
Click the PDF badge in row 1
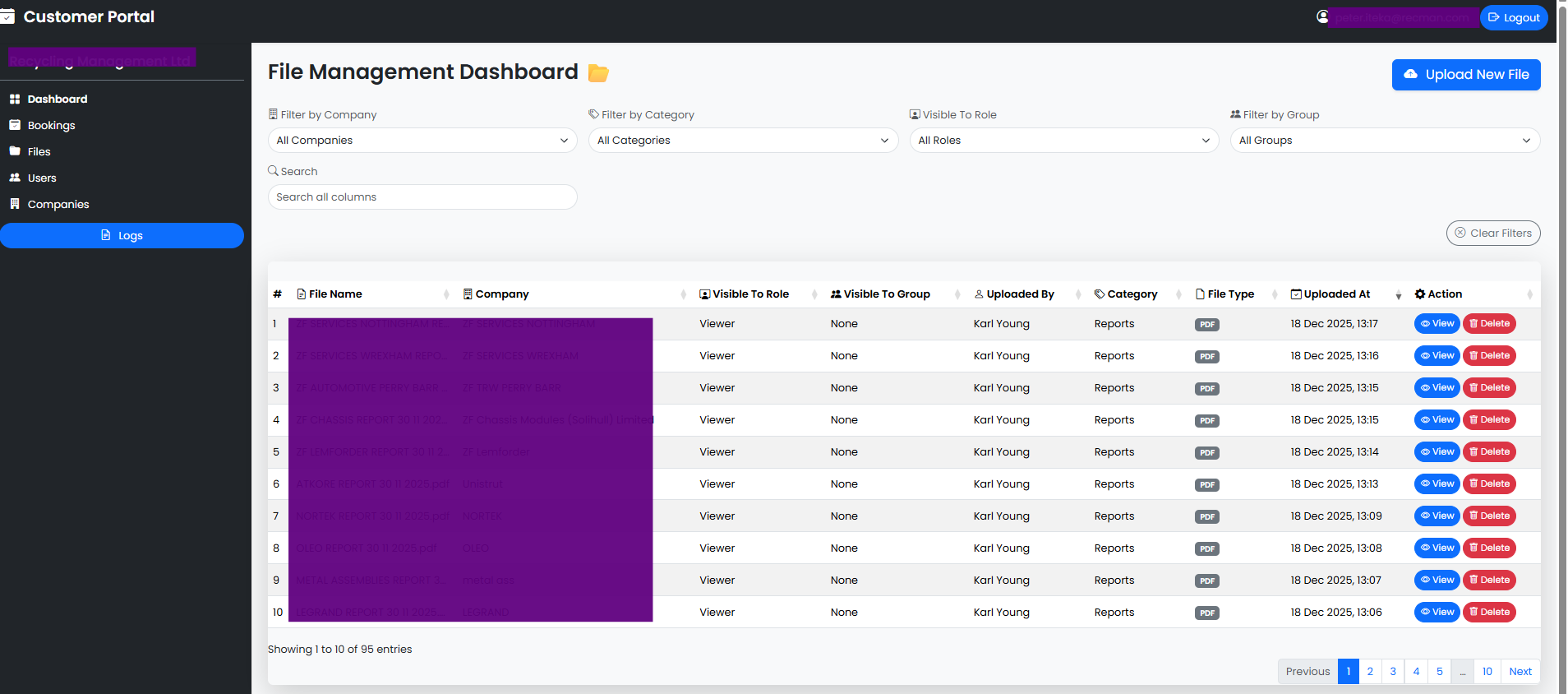pos(1206,325)
